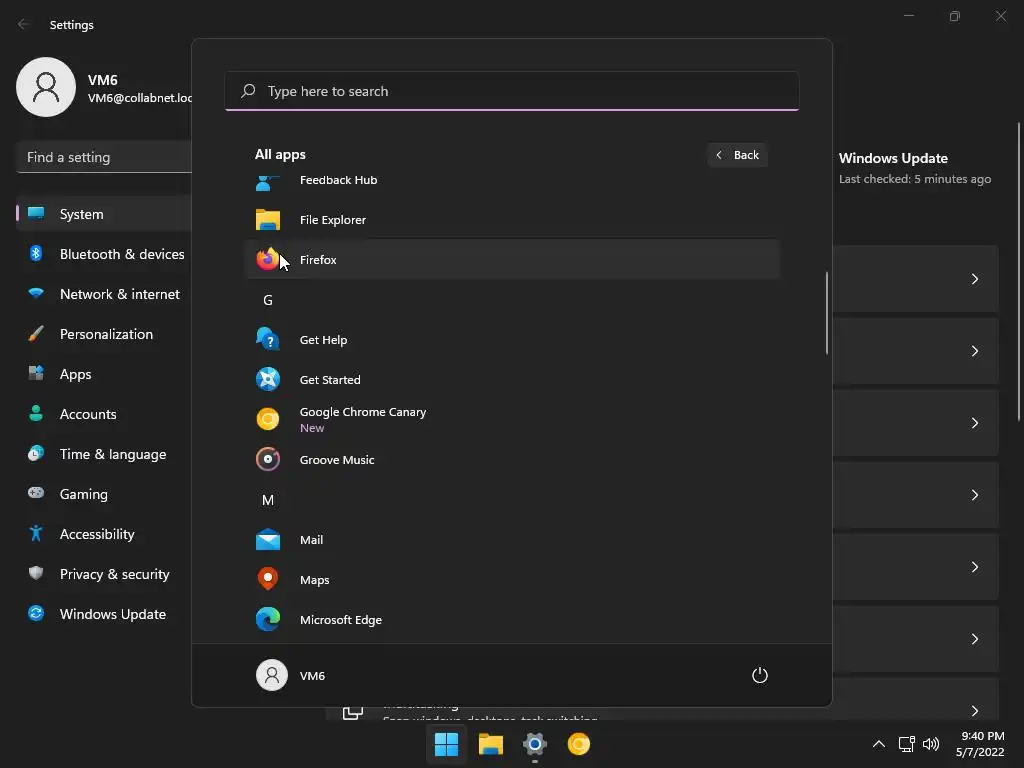Image resolution: width=1024 pixels, height=768 pixels.
Task: Open VM6 user avatar in Start menu footer
Action: pos(272,675)
